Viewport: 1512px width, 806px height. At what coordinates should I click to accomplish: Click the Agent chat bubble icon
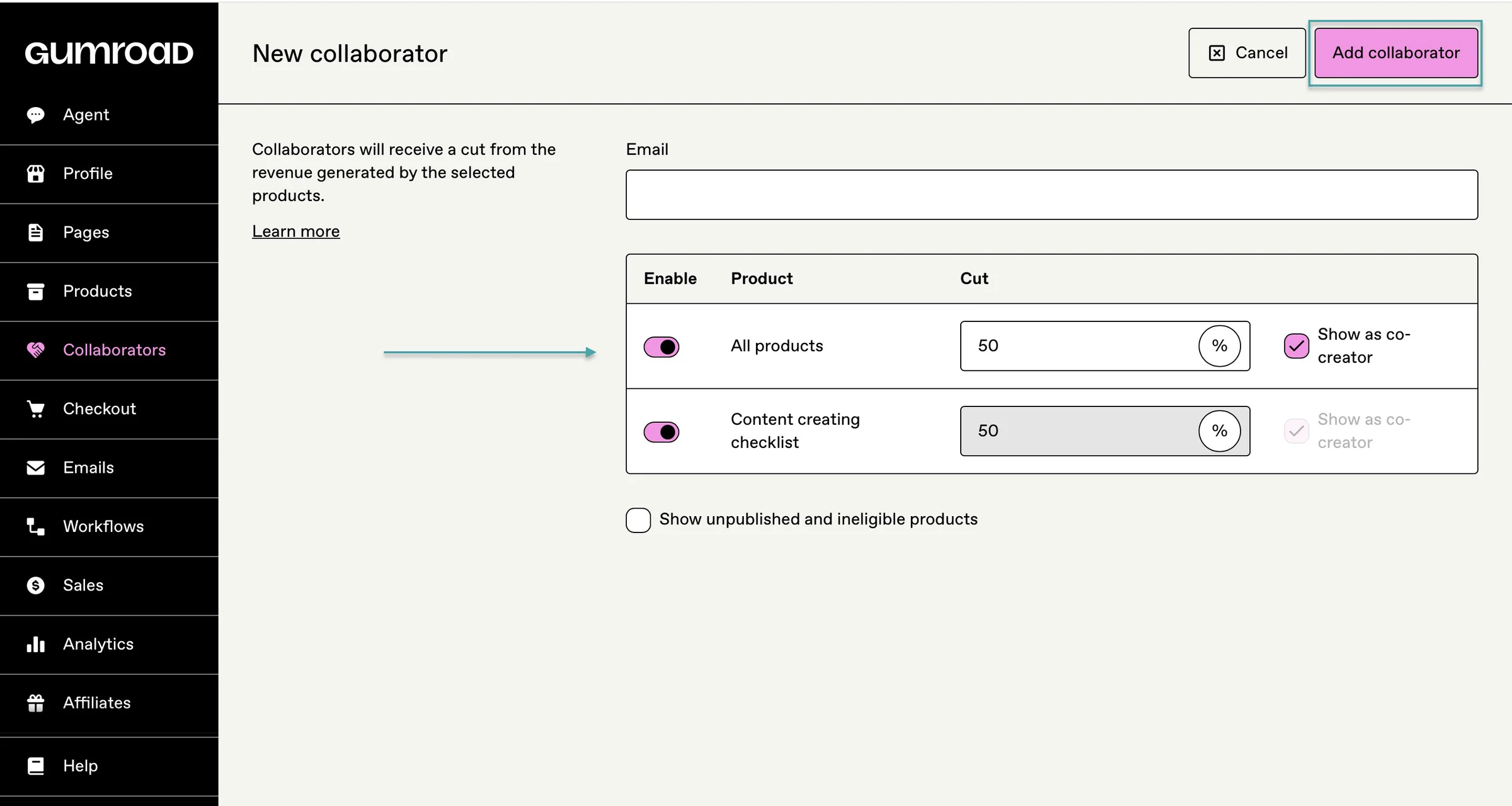pyautogui.click(x=36, y=115)
